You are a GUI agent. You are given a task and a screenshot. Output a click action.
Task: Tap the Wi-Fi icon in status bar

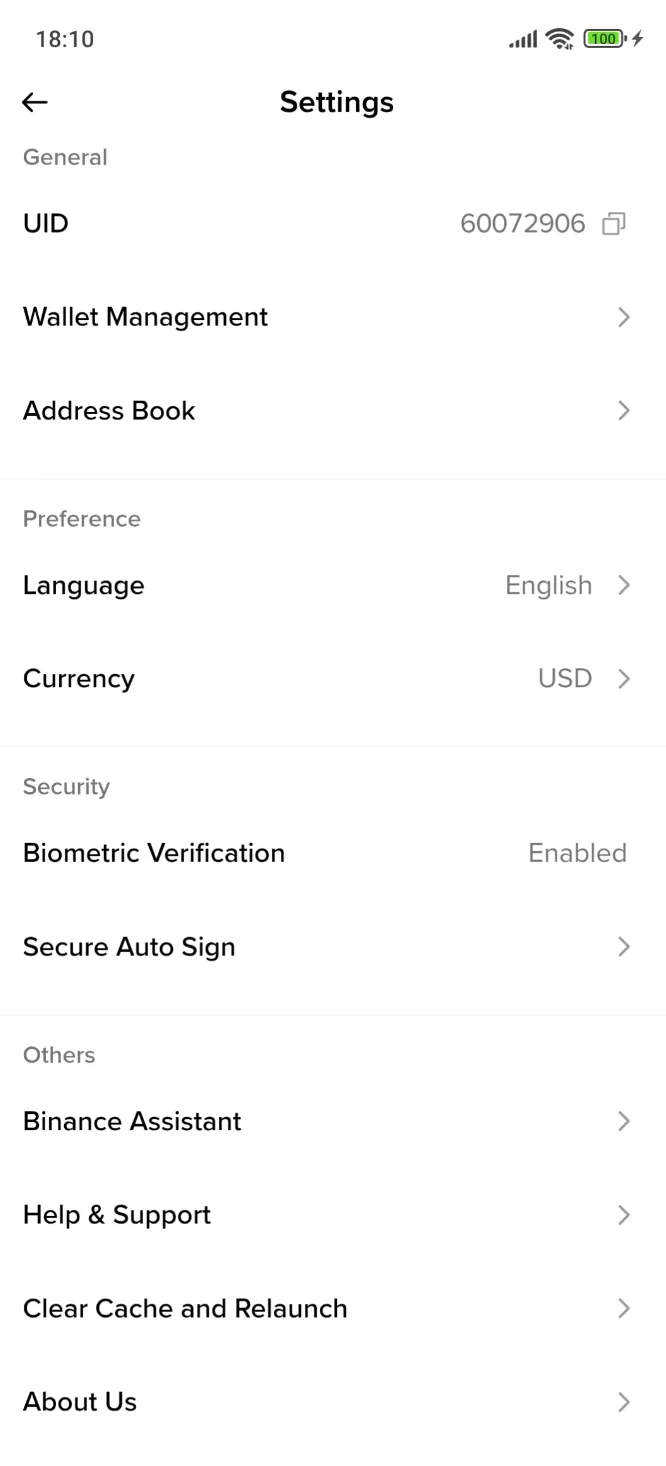tap(560, 39)
